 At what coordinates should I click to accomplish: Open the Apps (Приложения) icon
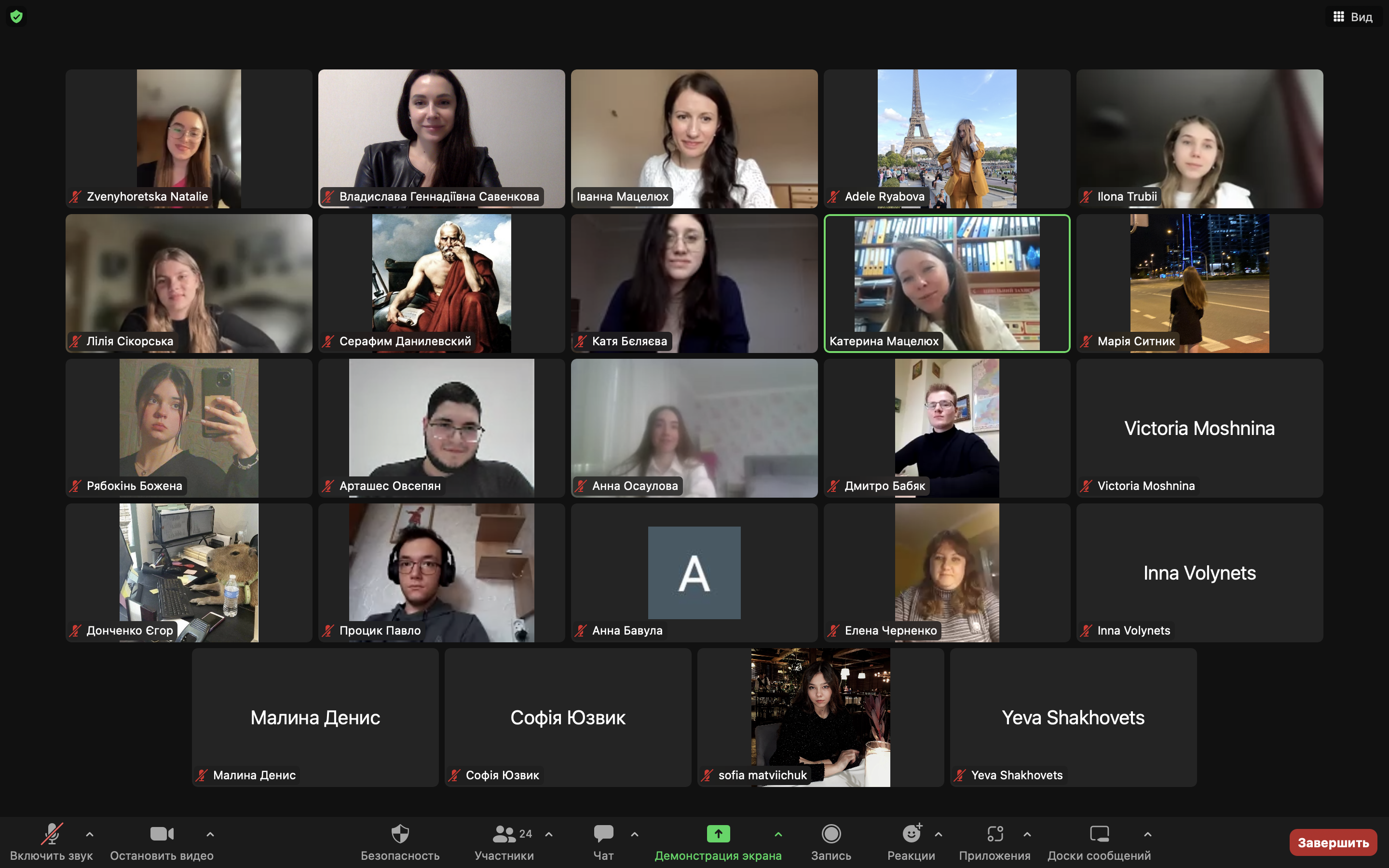tap(994, 834)
